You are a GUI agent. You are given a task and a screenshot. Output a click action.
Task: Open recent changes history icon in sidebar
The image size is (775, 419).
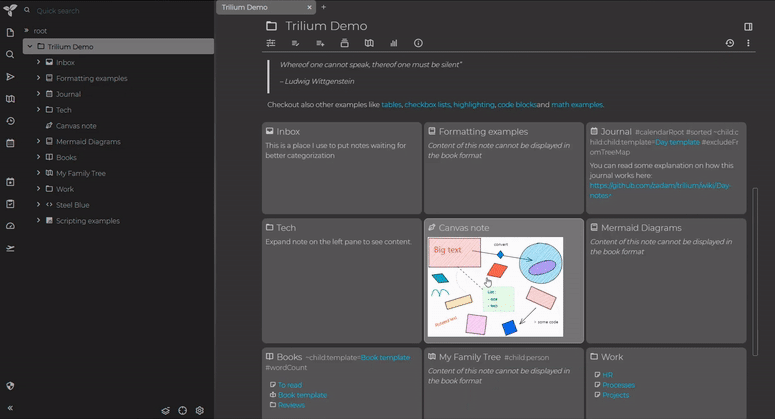point(10,121)
